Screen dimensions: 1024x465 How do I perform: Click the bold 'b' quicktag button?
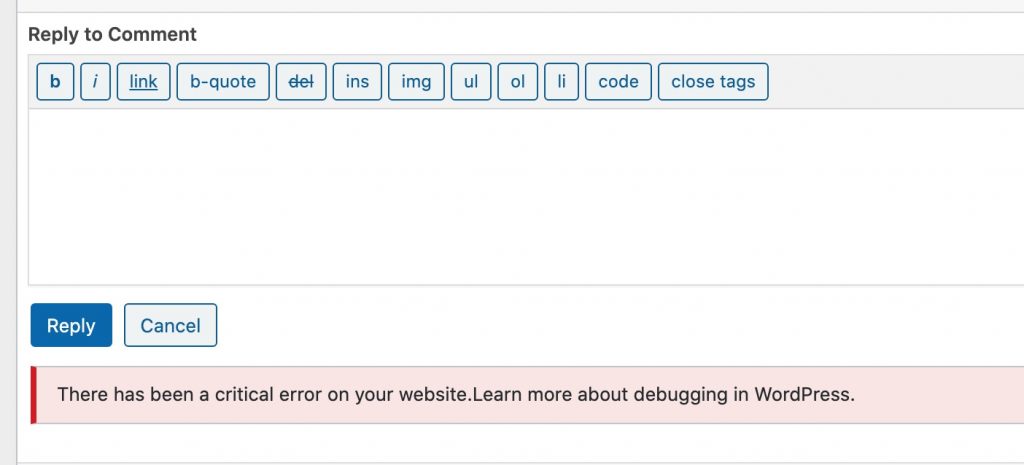(x=56, y=82)
